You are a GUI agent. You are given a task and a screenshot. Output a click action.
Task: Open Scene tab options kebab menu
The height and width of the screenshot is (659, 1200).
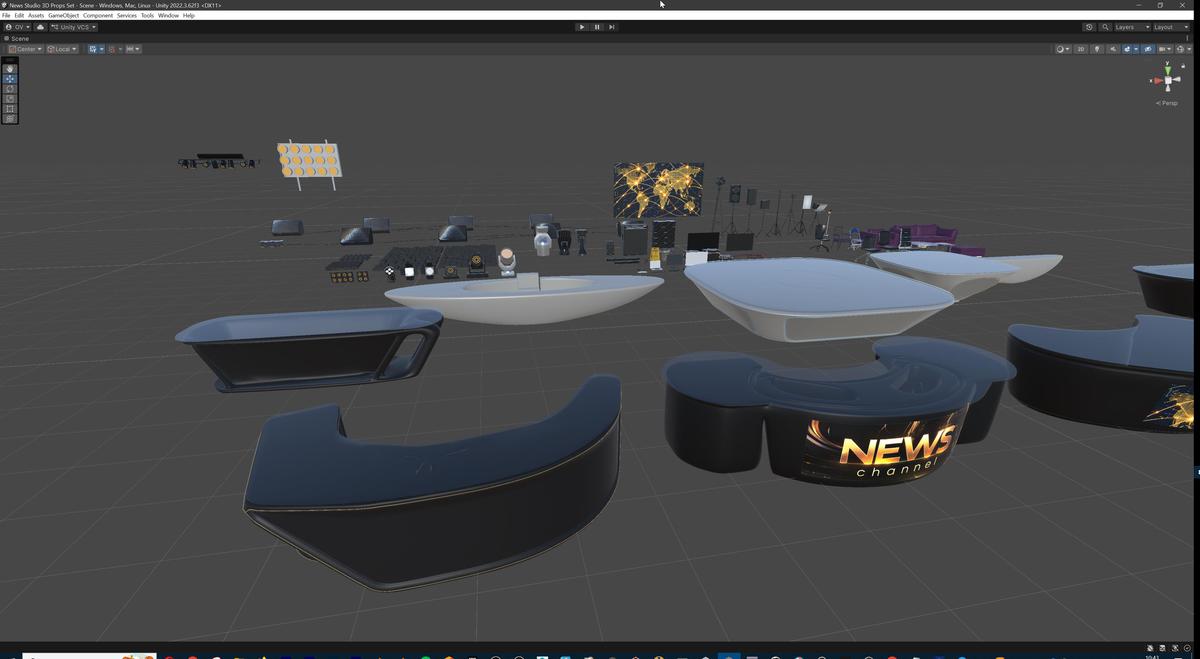tap(1187, 38)
